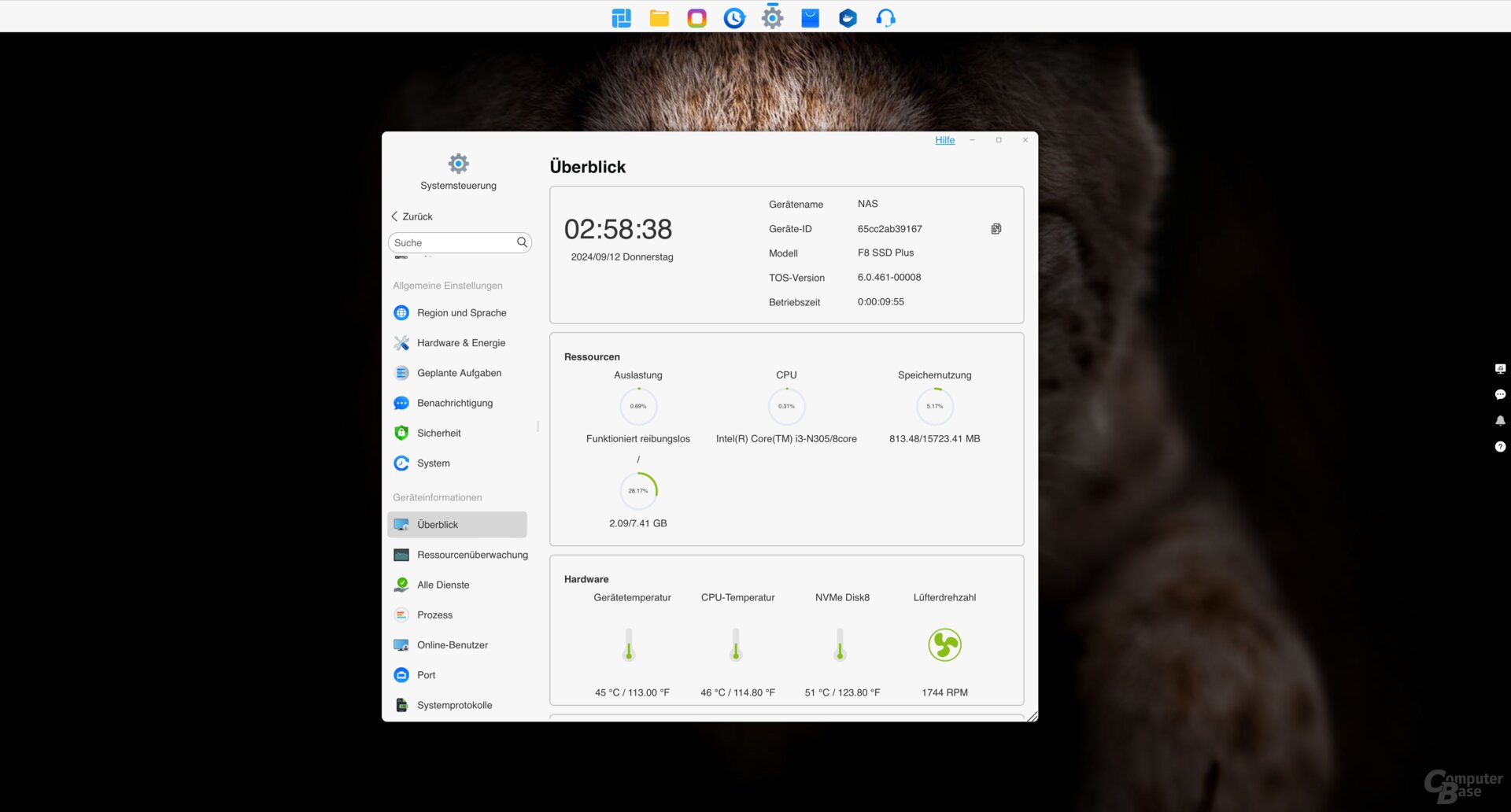This screenshot has height=812, width=1511.
Task: Open the App Center shopping bag icon
Action: pos(810,17)
